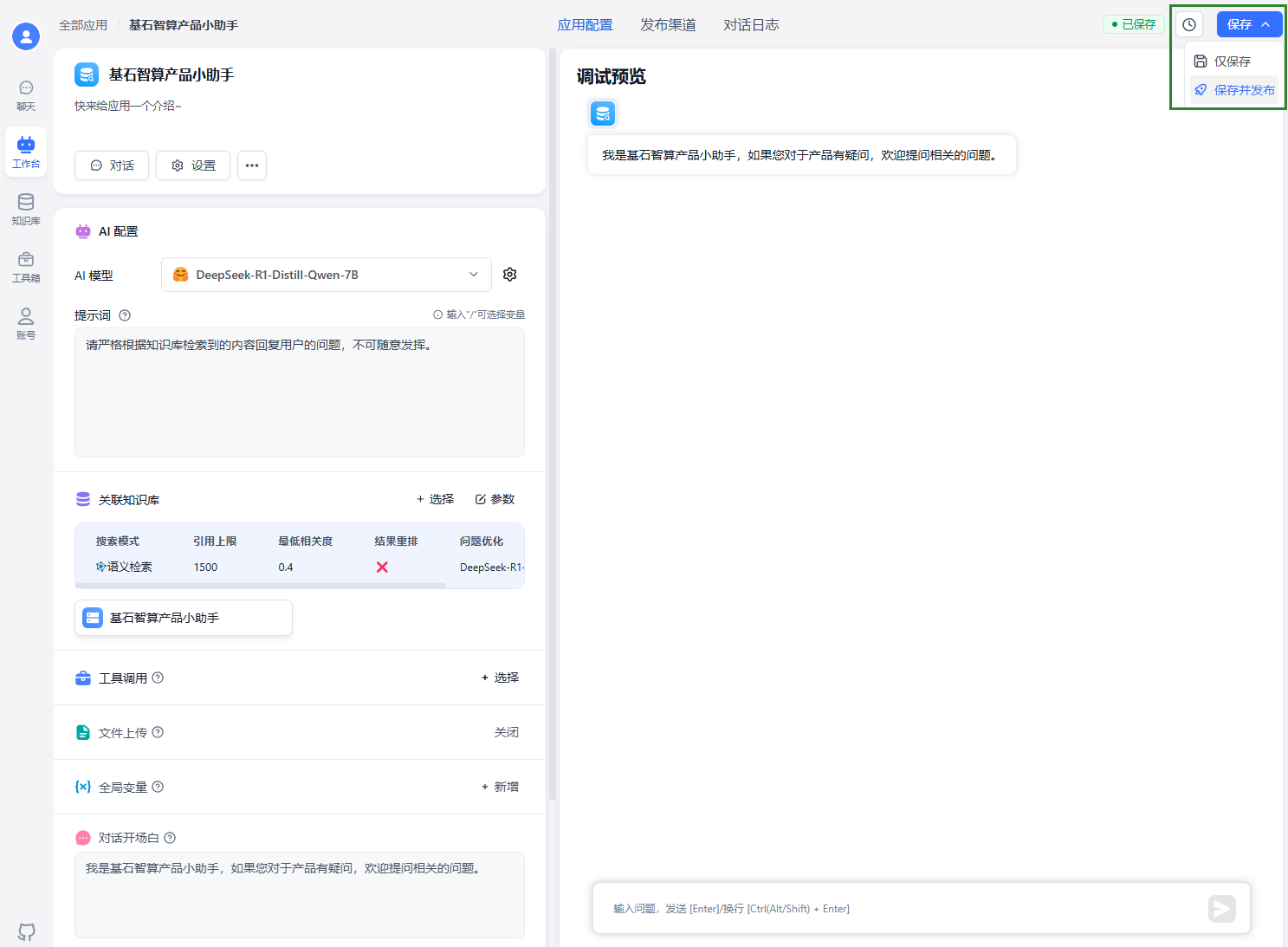The image size is (1288, 947).
Task: Click the AI 配置 robot icon
Action: [x=83, y=231]
